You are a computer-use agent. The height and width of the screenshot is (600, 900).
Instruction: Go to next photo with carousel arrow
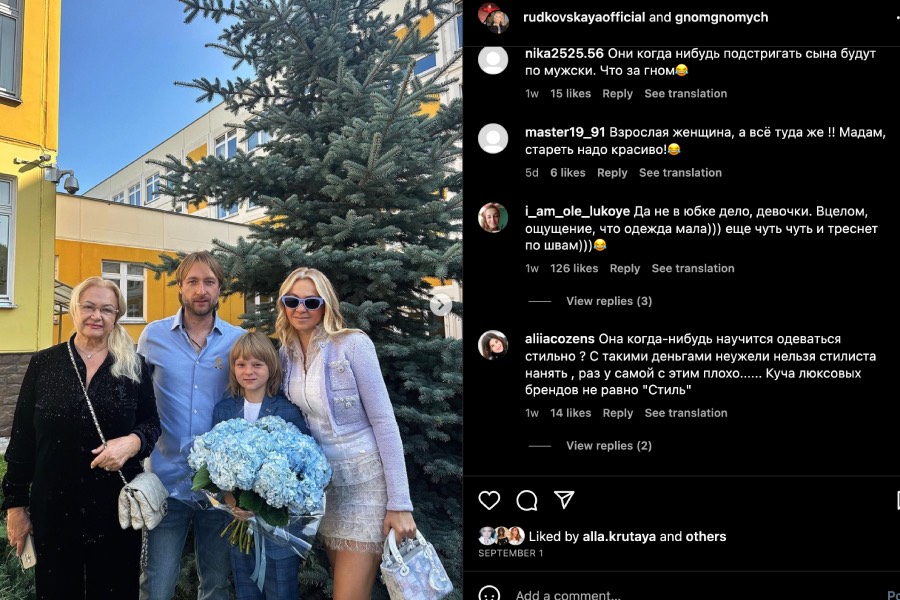[440, 305]
